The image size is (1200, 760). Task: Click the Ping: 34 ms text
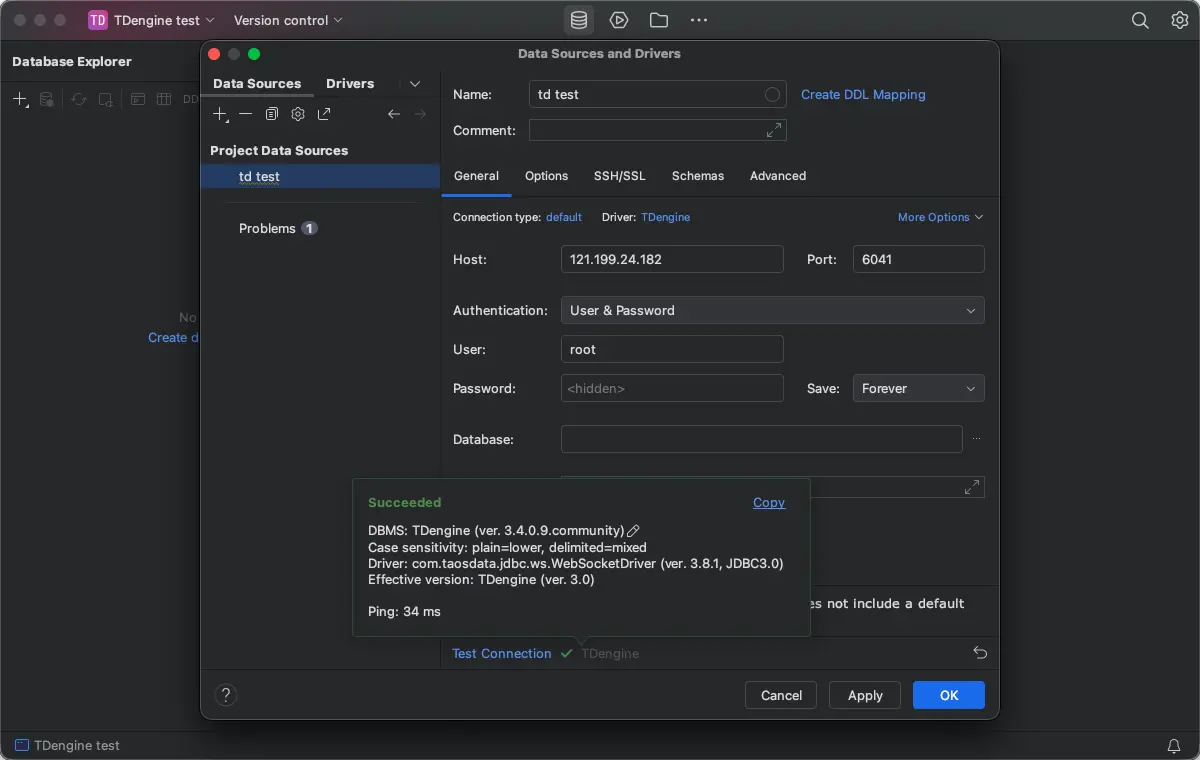[x=404, y=611]
